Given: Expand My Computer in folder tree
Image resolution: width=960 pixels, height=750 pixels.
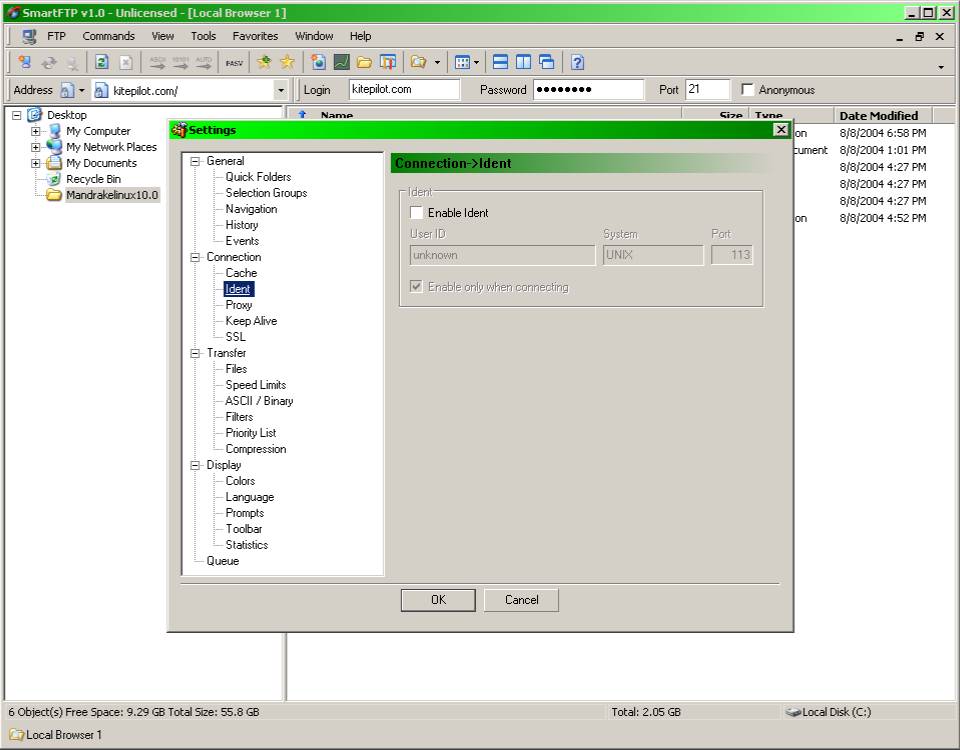Looking at the screenshot, I should coord(36,131).
